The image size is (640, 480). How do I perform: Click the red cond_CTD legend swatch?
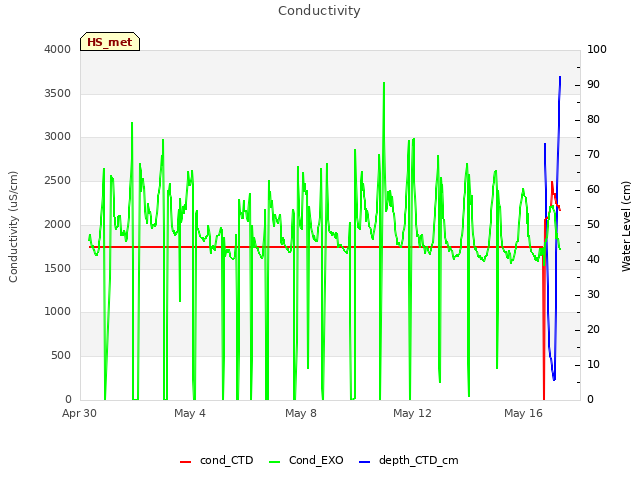[185, 462]
